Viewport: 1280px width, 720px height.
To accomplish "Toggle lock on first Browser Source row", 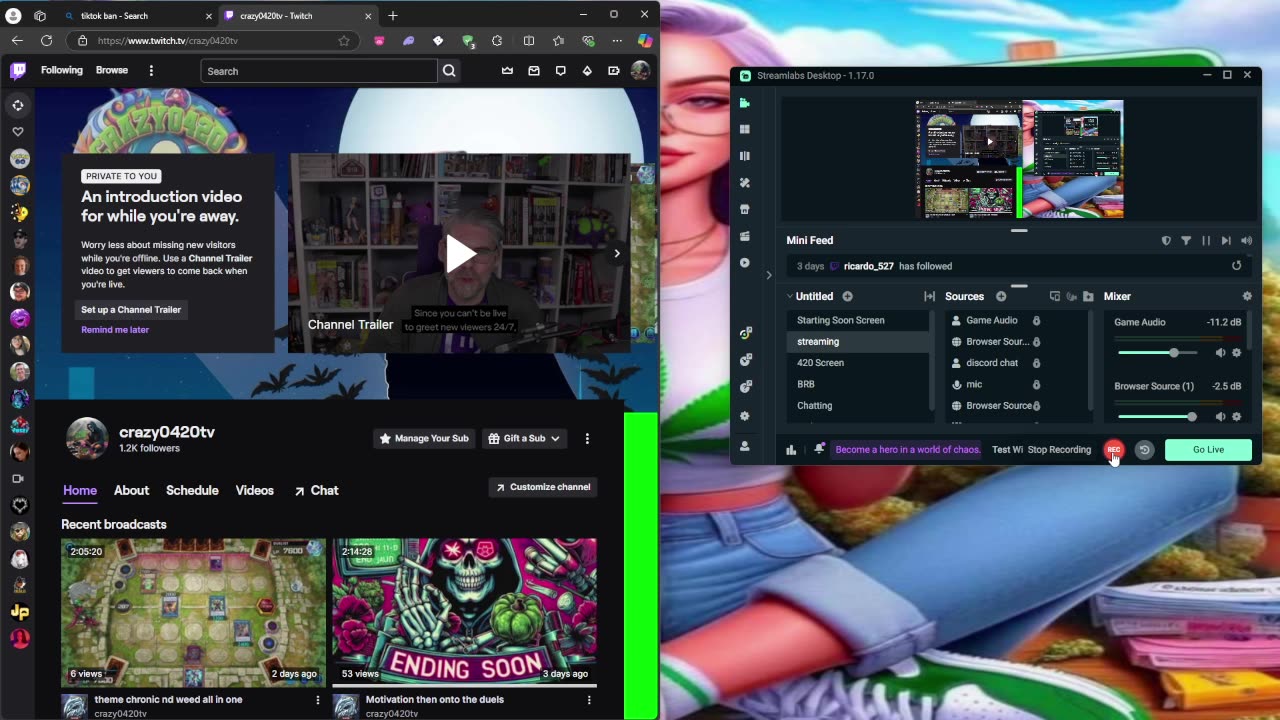I will [x=1036, y=342].
